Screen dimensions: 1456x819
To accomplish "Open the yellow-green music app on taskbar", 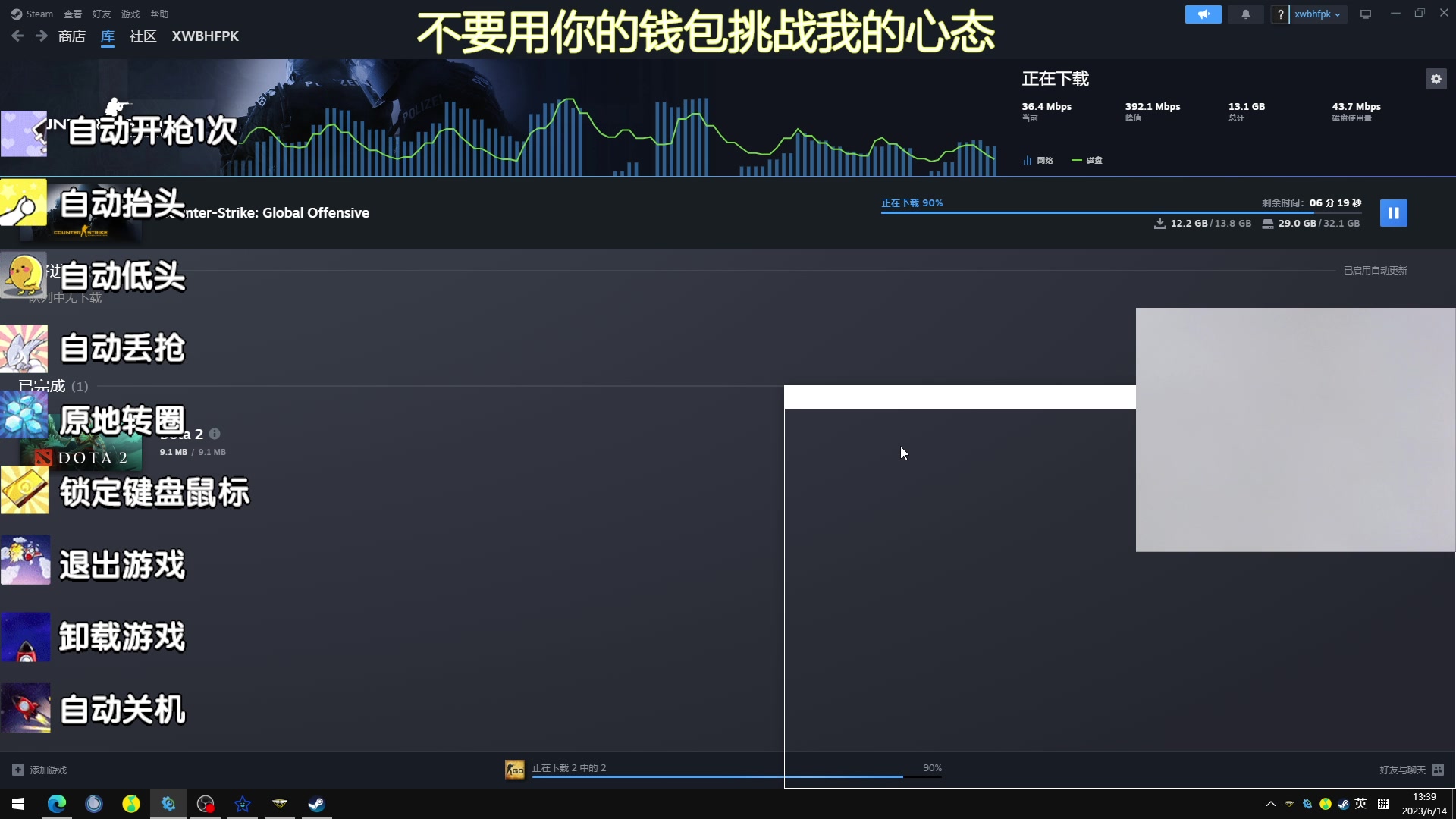I will 131,804.
